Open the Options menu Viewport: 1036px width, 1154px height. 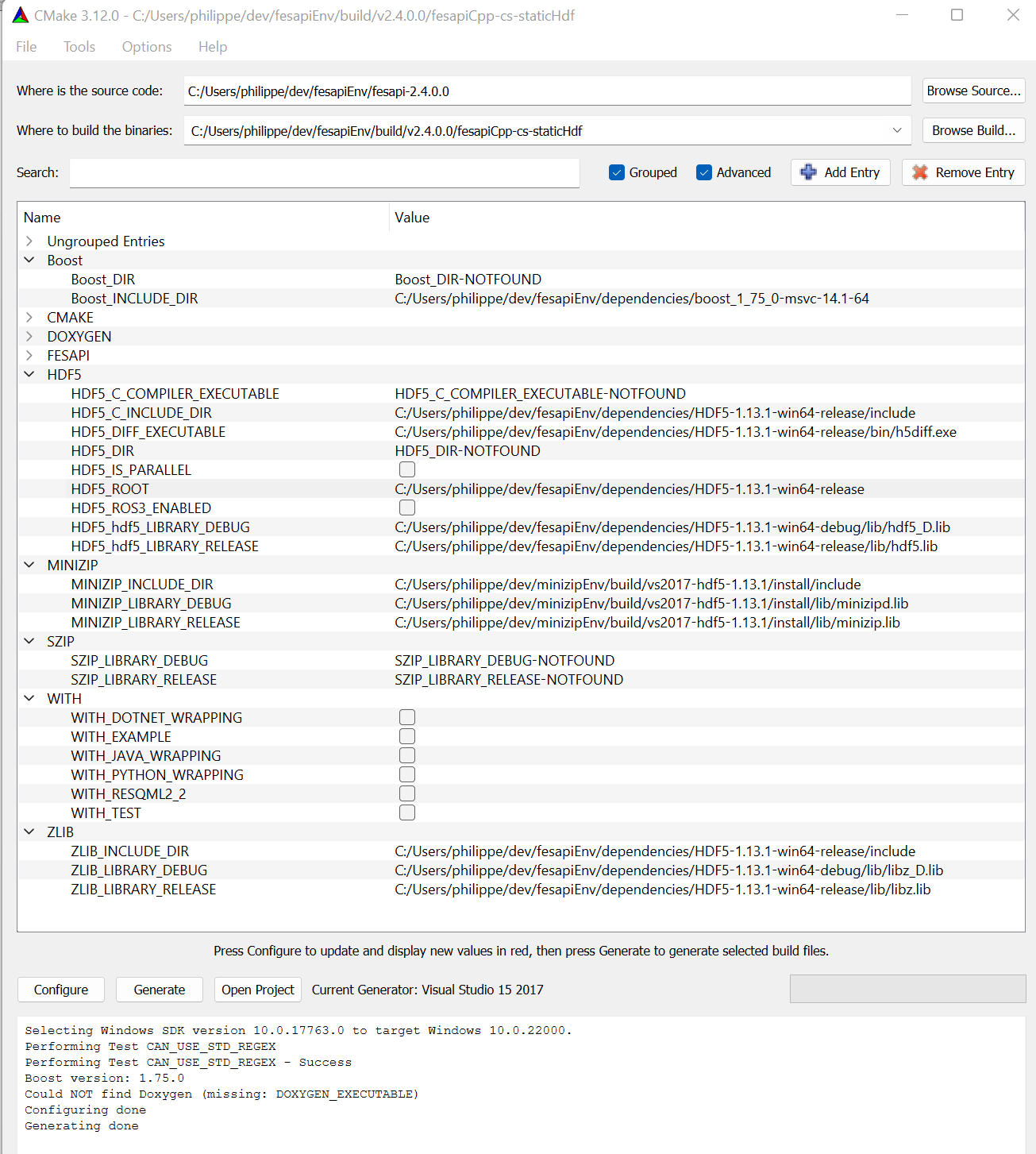click(147, 47)
